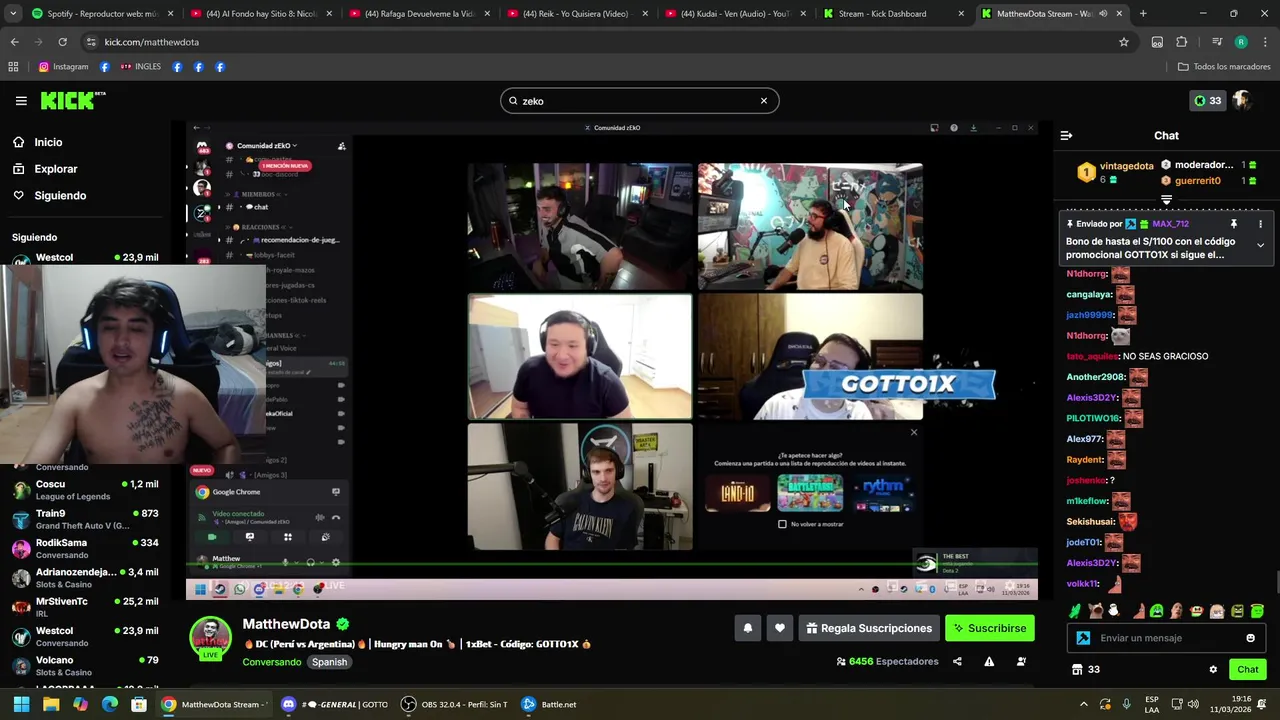Open Instagram bookmark
This screenshot has width=1280, height=720.
(64, 67)
